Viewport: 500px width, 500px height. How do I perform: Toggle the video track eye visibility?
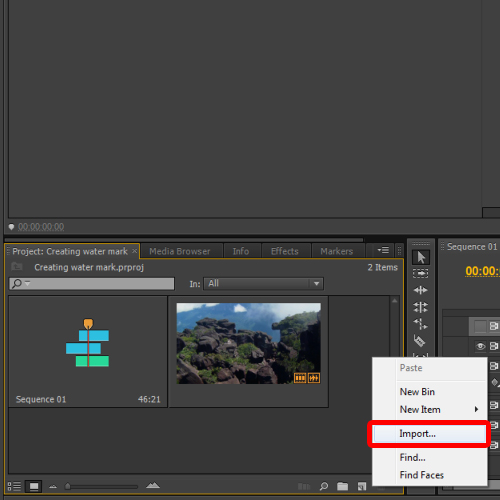click(x=480, y=346)
